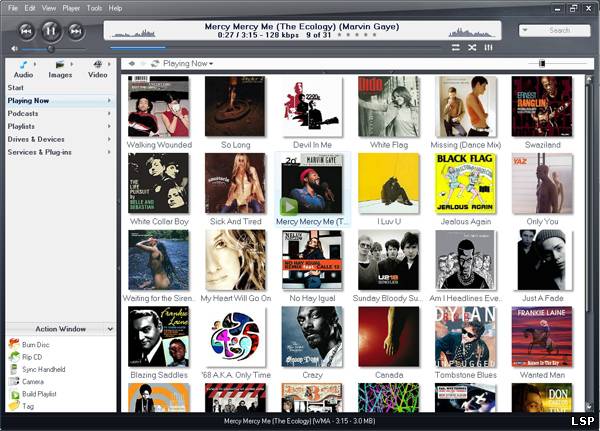This screenshot has width=600, height=431.
Task: Collapse the Action Window chevron
Action: pyautogui.click(x=110, y=329)
